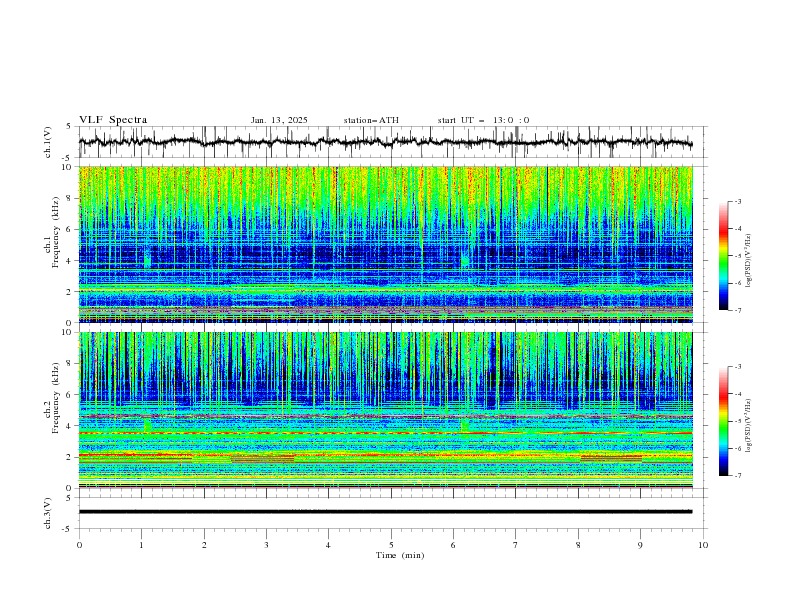Click the time axis tick label "6"
The height and width of the screenshot is (612, 792).
coord(453,545)
